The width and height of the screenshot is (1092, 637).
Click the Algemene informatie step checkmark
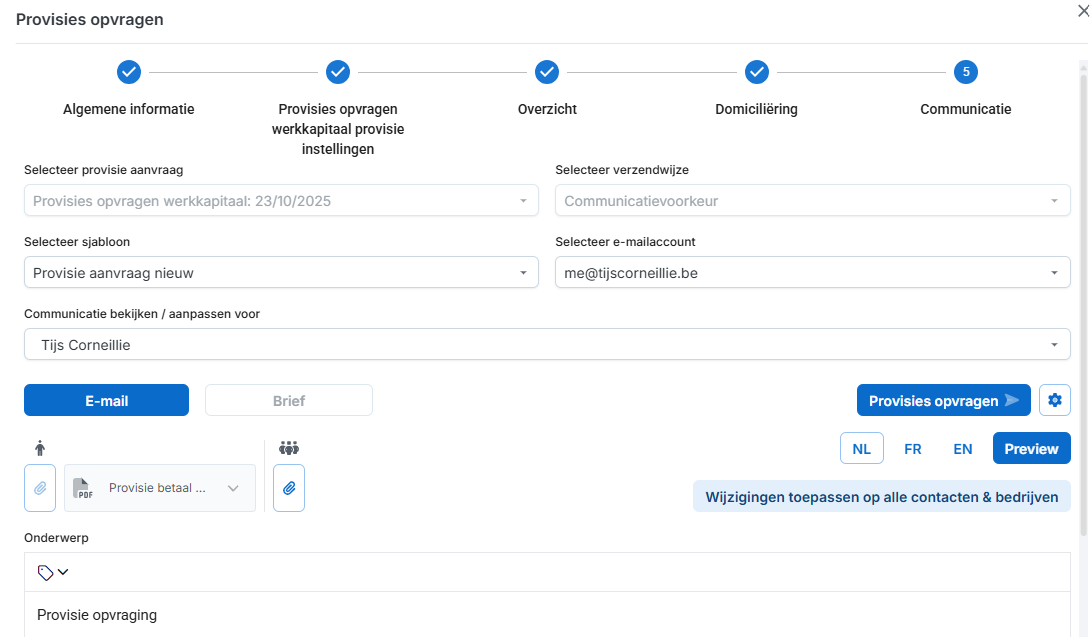pyautogui.click(x=129, y=72)
